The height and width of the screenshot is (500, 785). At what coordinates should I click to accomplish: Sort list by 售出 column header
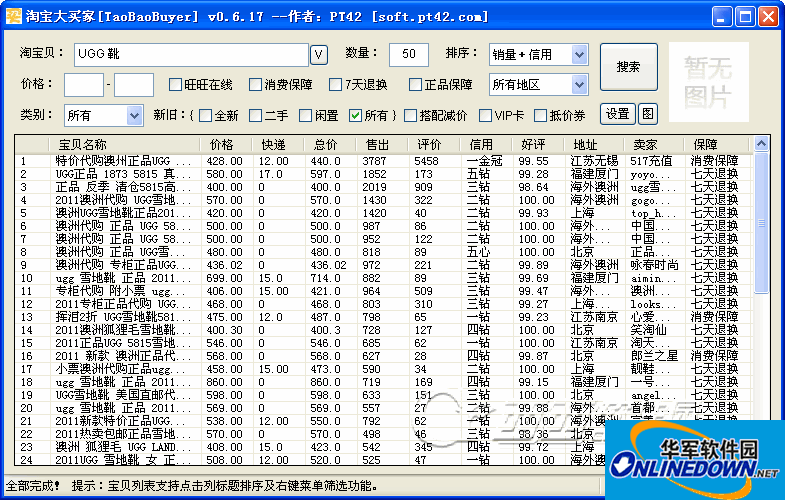pyautogui.click(x=381, y=145)
